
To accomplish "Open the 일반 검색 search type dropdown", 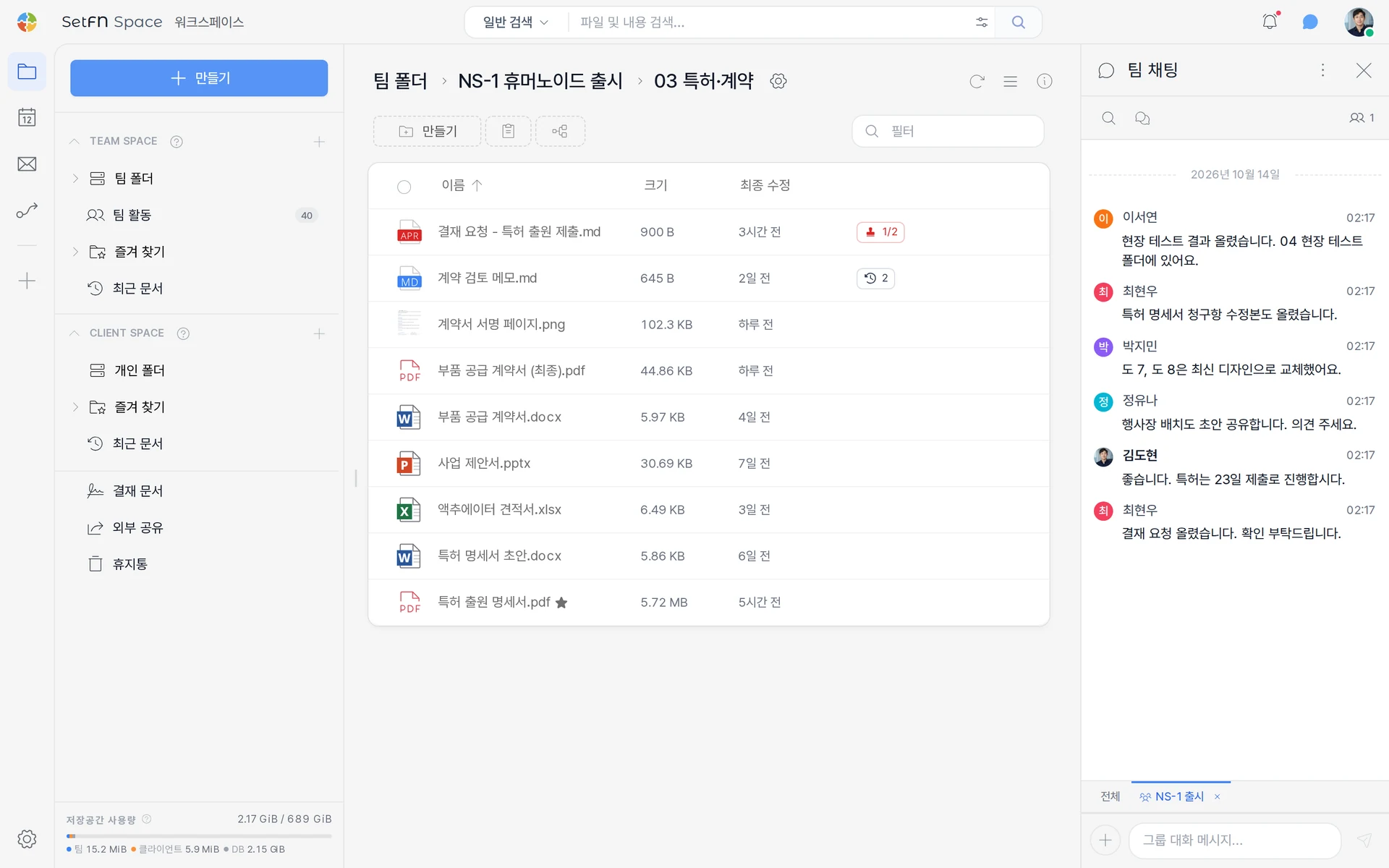I will click(515, 22).
